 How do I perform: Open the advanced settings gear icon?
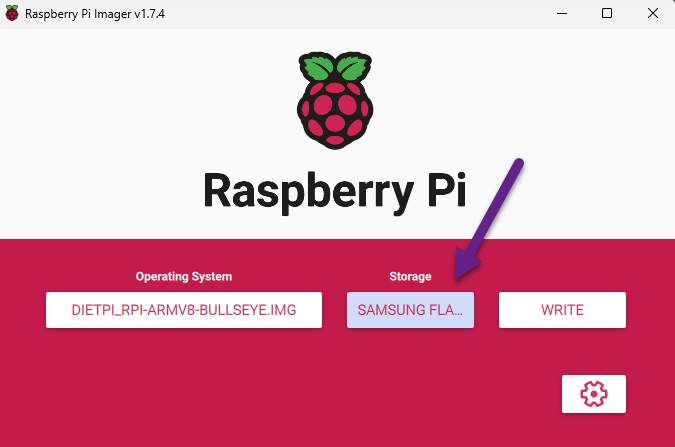(594, 394)
